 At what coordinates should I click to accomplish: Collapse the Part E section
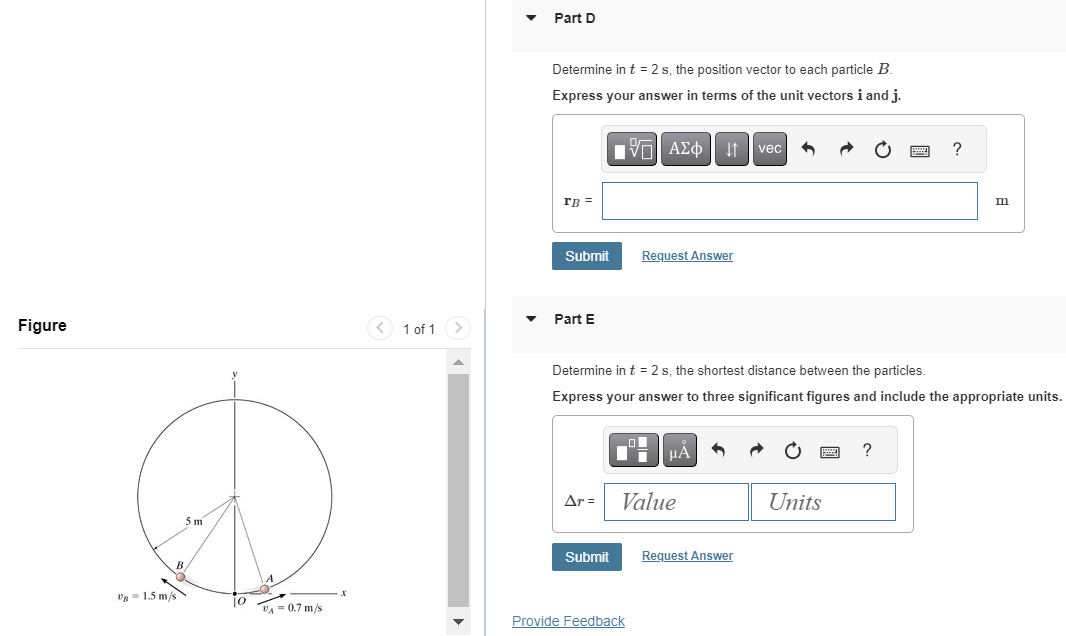(x=531, y=319)
